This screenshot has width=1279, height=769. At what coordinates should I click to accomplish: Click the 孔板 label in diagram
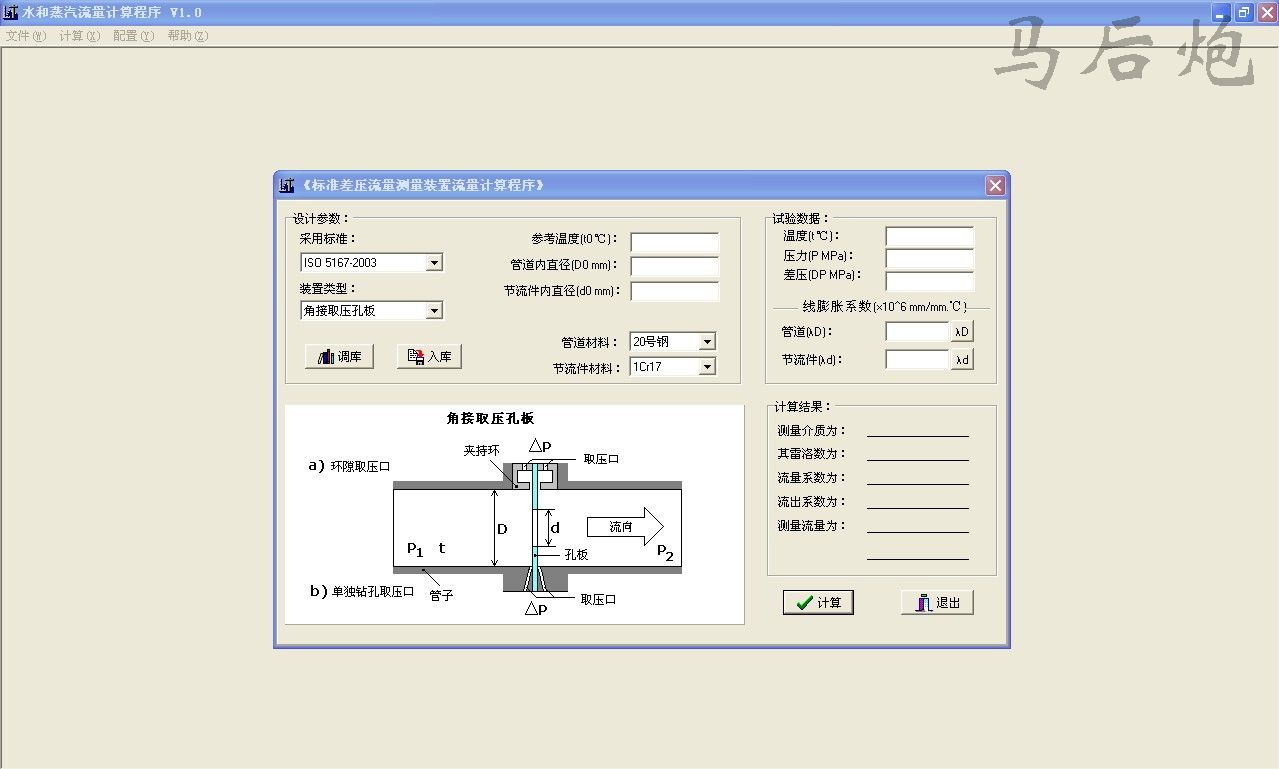click(x=576, y=554)
